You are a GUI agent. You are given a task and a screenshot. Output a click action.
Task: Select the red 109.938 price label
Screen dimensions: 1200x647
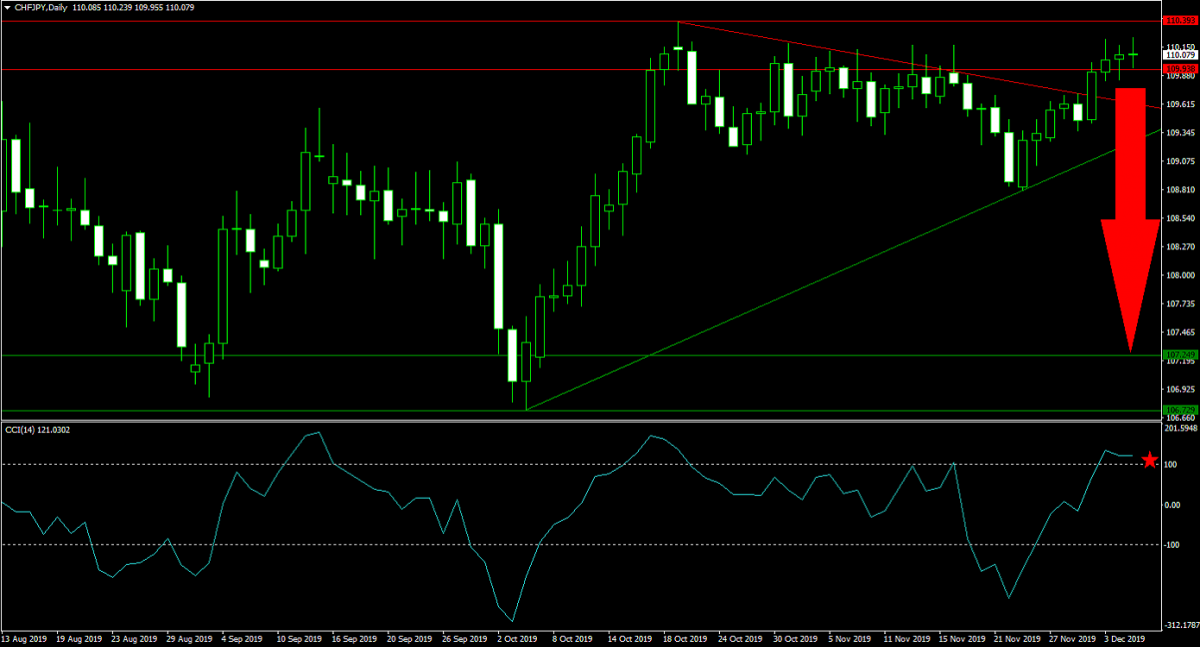click(x=1180, y=68)
